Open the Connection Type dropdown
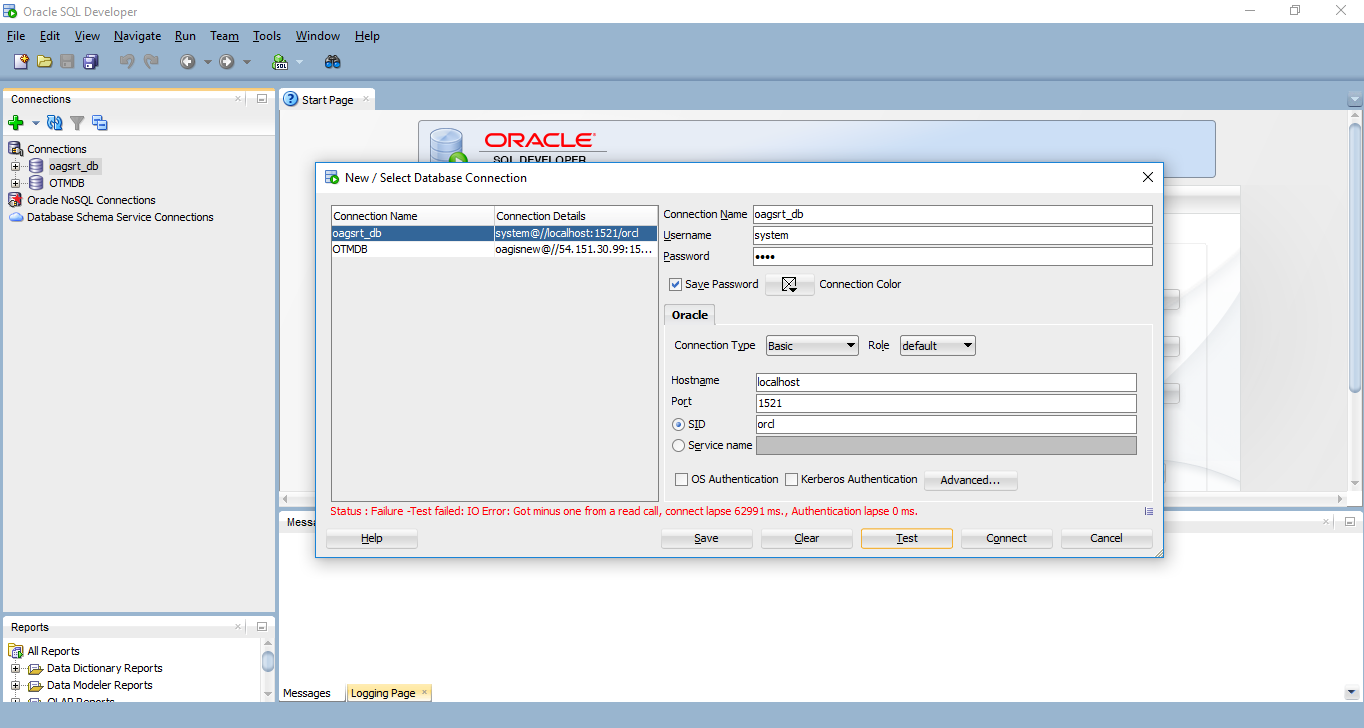The width and height of the screenshot is (1364, 728). click(x=812, y=346)
